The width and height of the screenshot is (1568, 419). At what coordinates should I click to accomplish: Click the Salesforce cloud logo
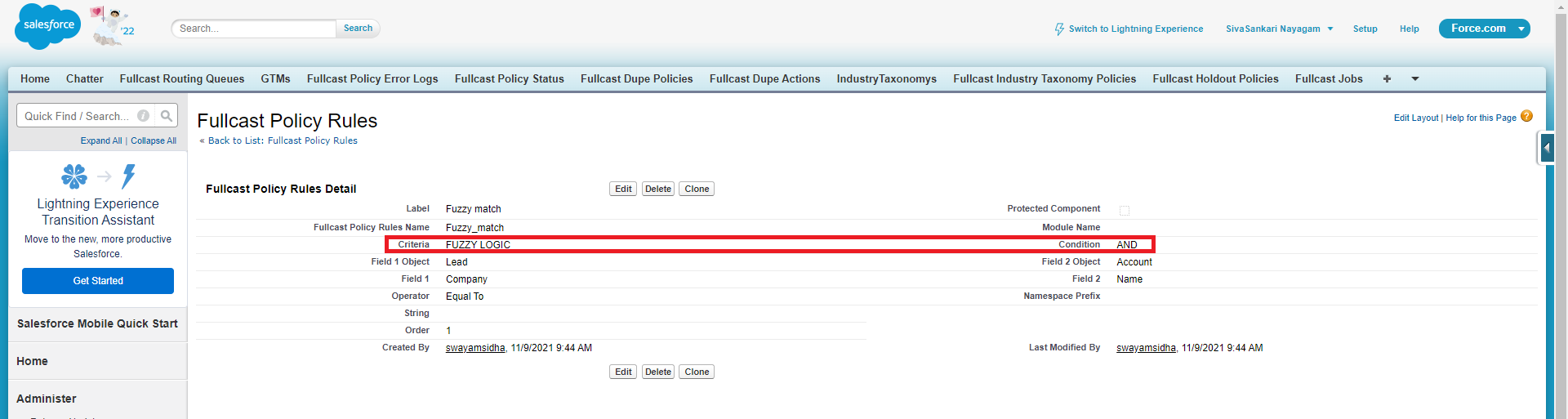tap(48, 26)
